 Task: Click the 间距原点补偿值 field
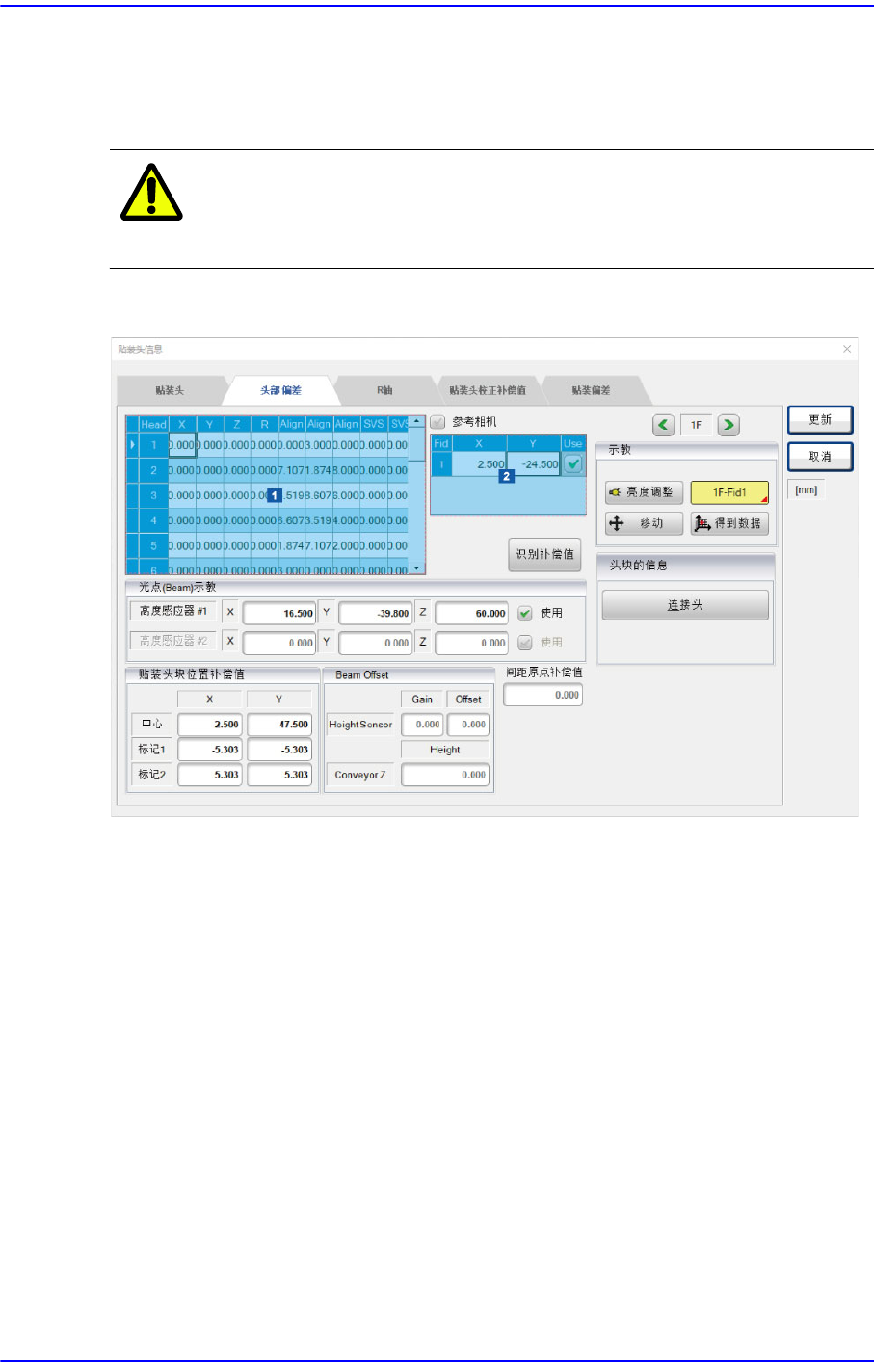coord(543,695)
